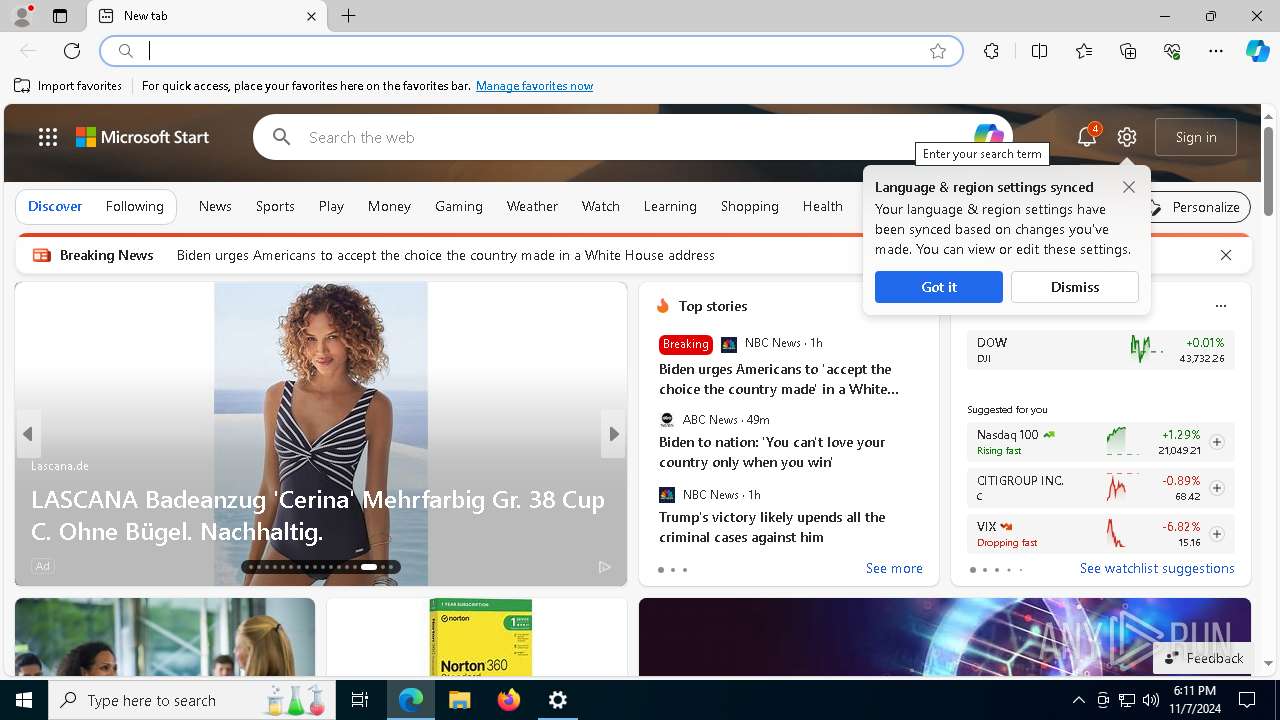Open the tab actions menu icon
This screenshot has height=720, width=1280.
[60, 16]
